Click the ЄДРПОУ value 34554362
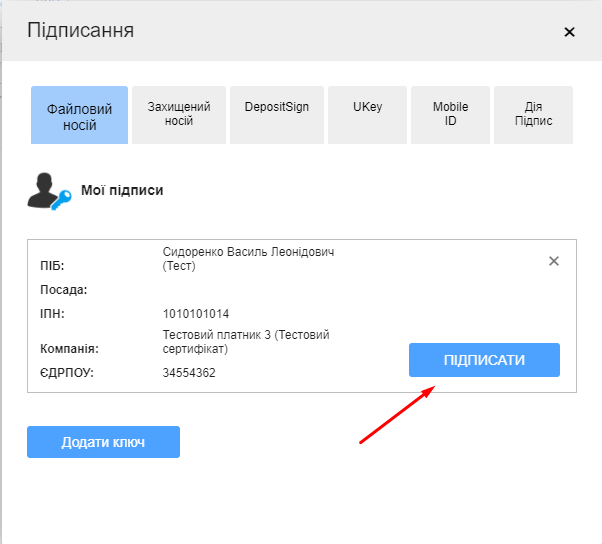This screenshot has width=602, height=544. (x=189, y=373)
